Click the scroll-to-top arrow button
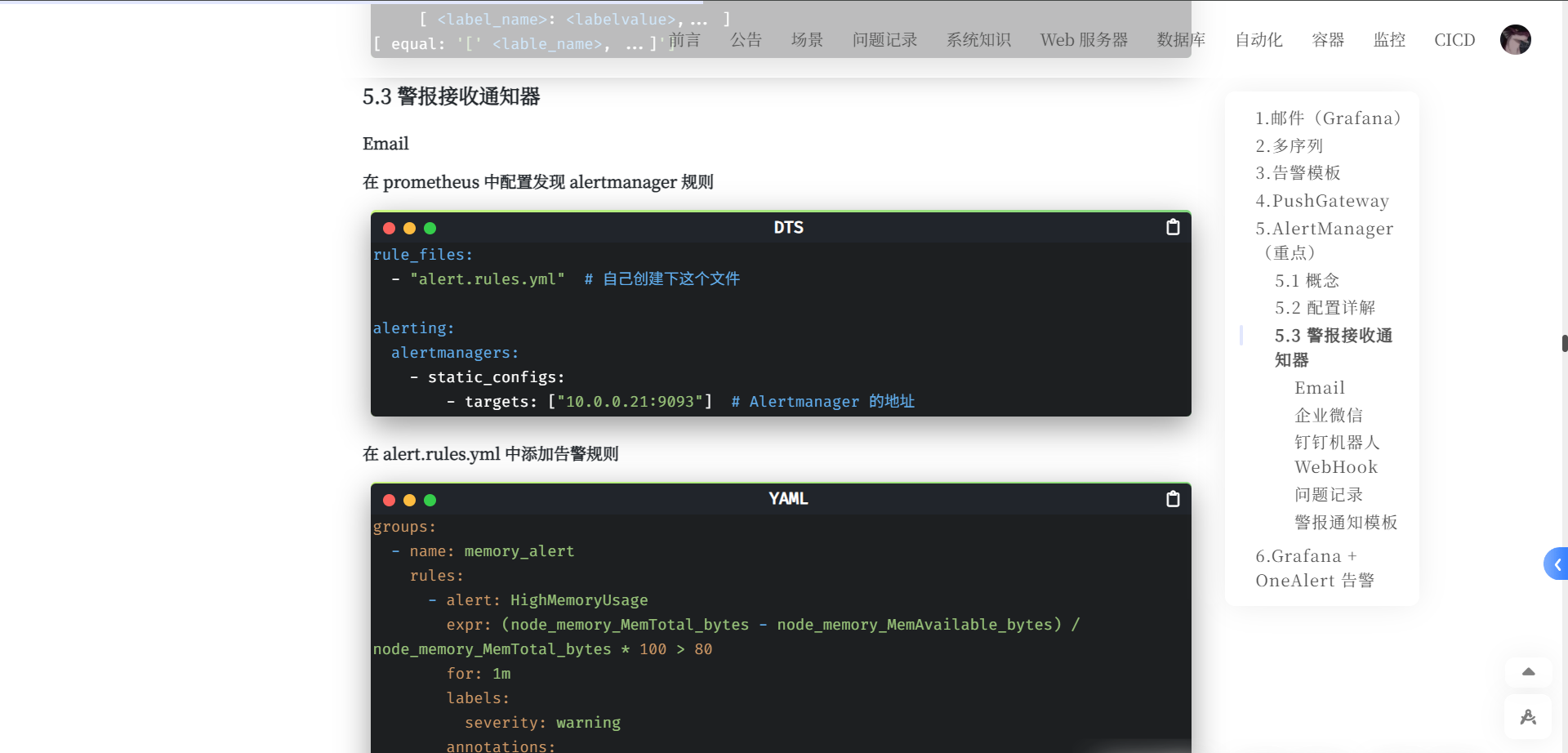1568x753 pixels. pyautogui.click(x=1528, y=672)
